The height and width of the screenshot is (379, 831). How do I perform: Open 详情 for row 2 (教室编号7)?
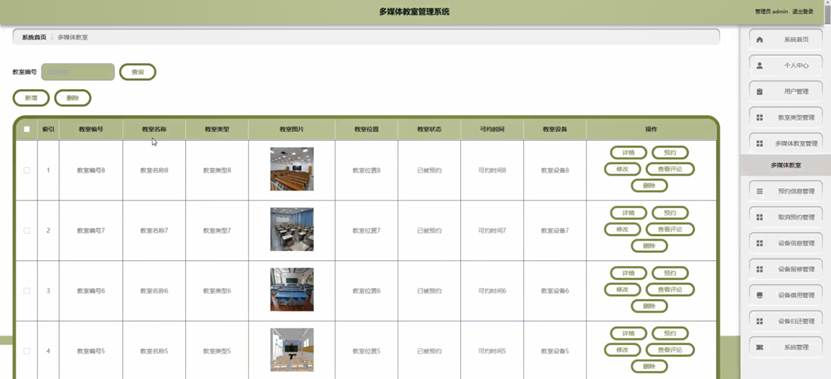coord(629,213)
